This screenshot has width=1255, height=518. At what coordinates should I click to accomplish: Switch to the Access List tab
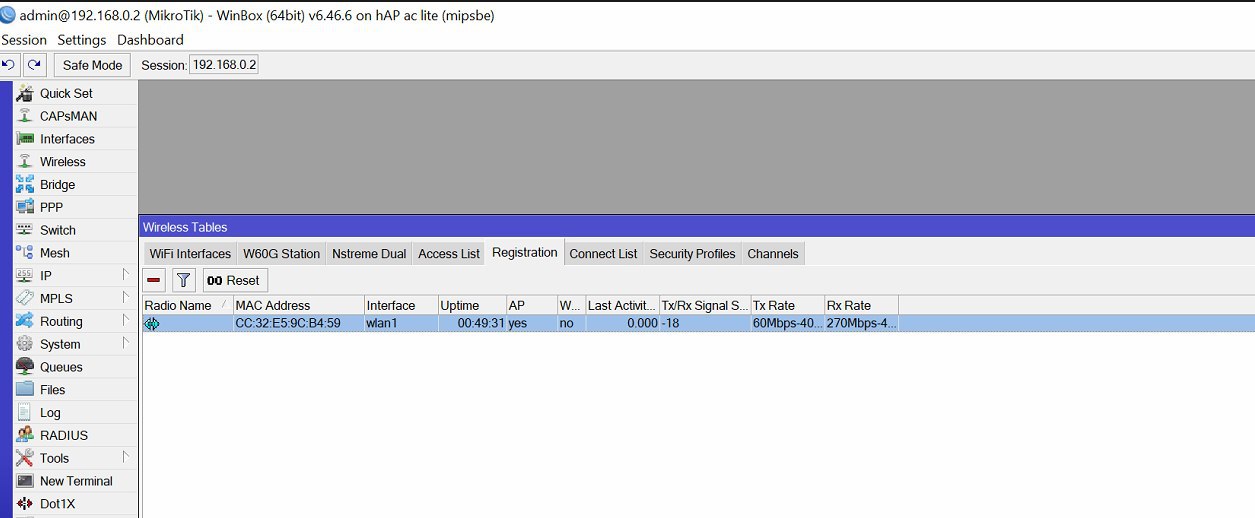(449, 254)
